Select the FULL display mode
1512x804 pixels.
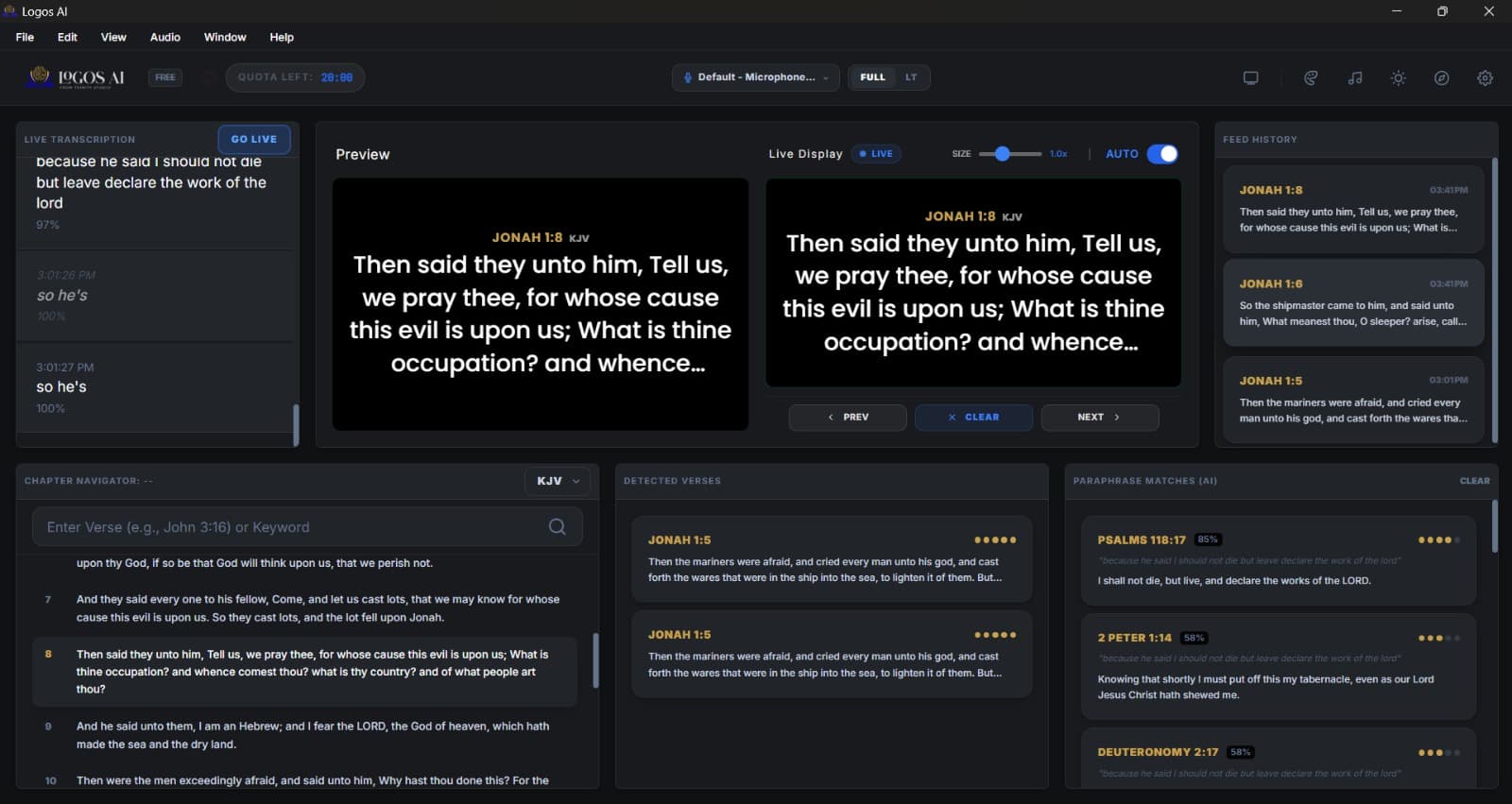pyautogui.click(x=872, y=77)
